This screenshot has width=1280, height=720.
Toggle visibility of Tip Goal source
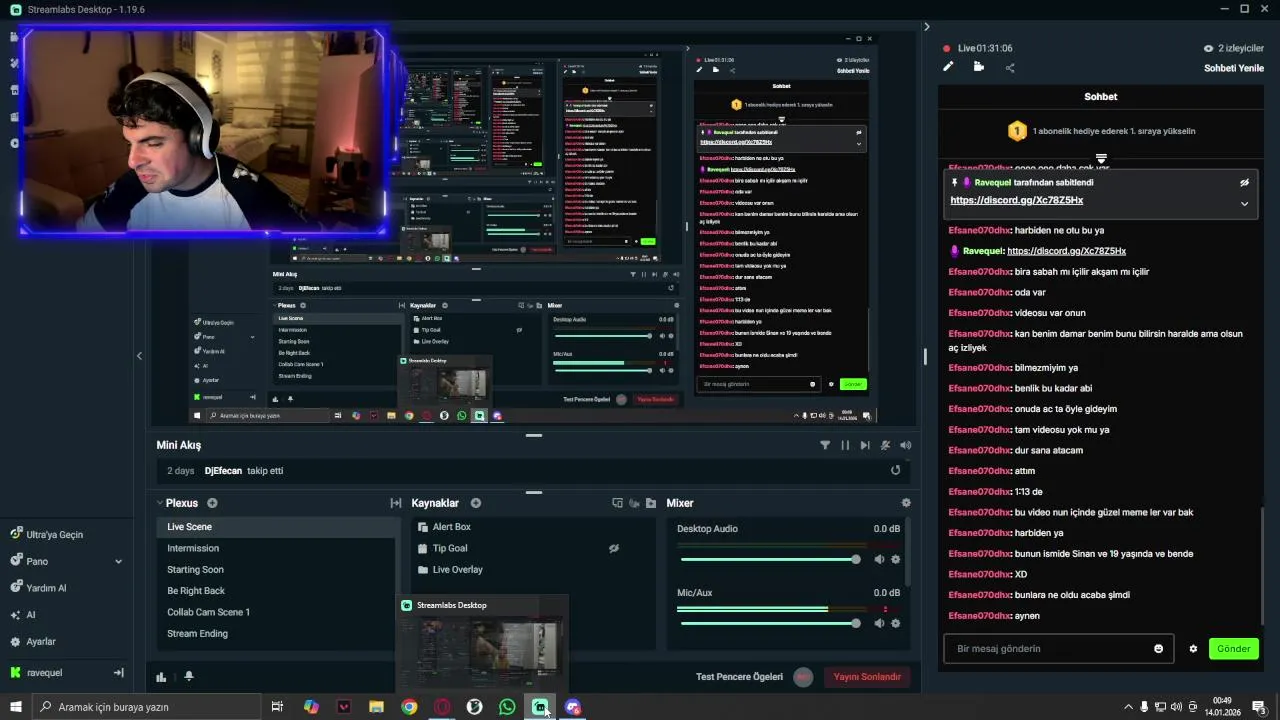click(614, 548)
